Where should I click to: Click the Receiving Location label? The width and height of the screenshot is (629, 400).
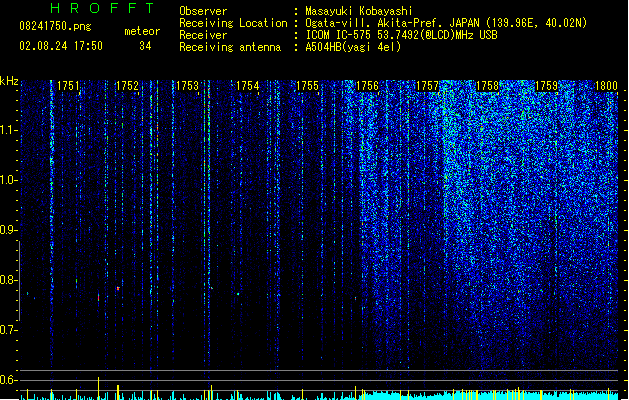pyautogui.click(x=233, y=23)
